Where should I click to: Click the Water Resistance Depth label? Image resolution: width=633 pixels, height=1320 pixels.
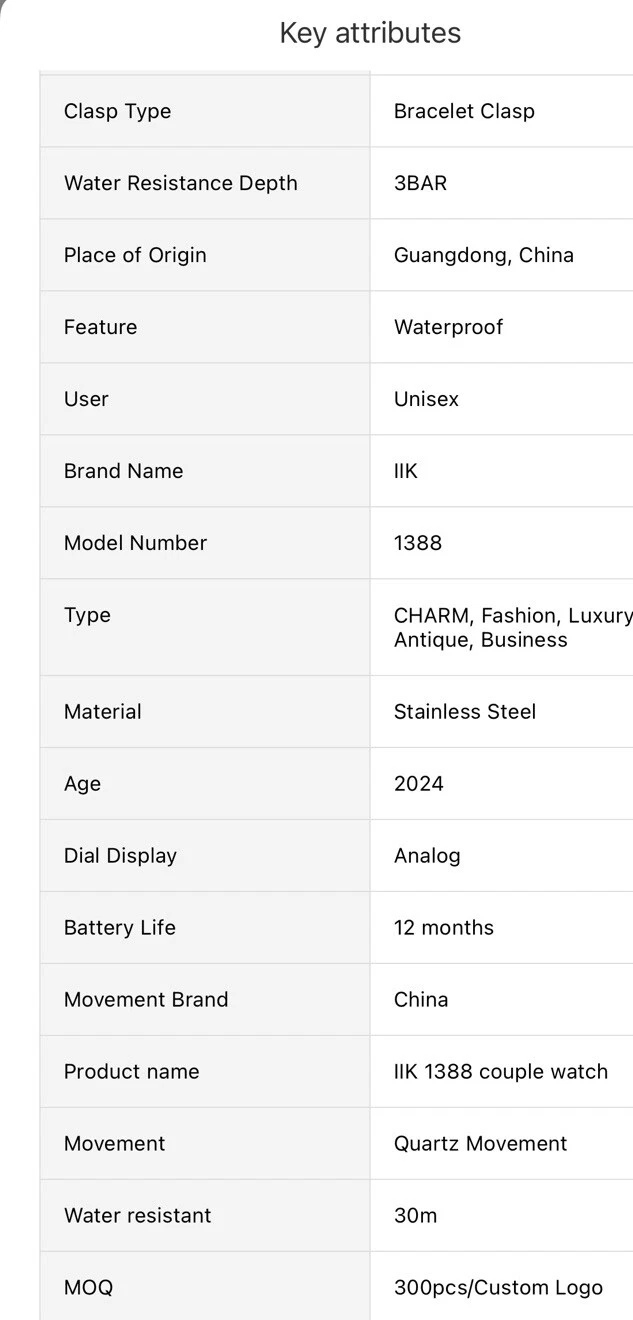click(181, 183)
